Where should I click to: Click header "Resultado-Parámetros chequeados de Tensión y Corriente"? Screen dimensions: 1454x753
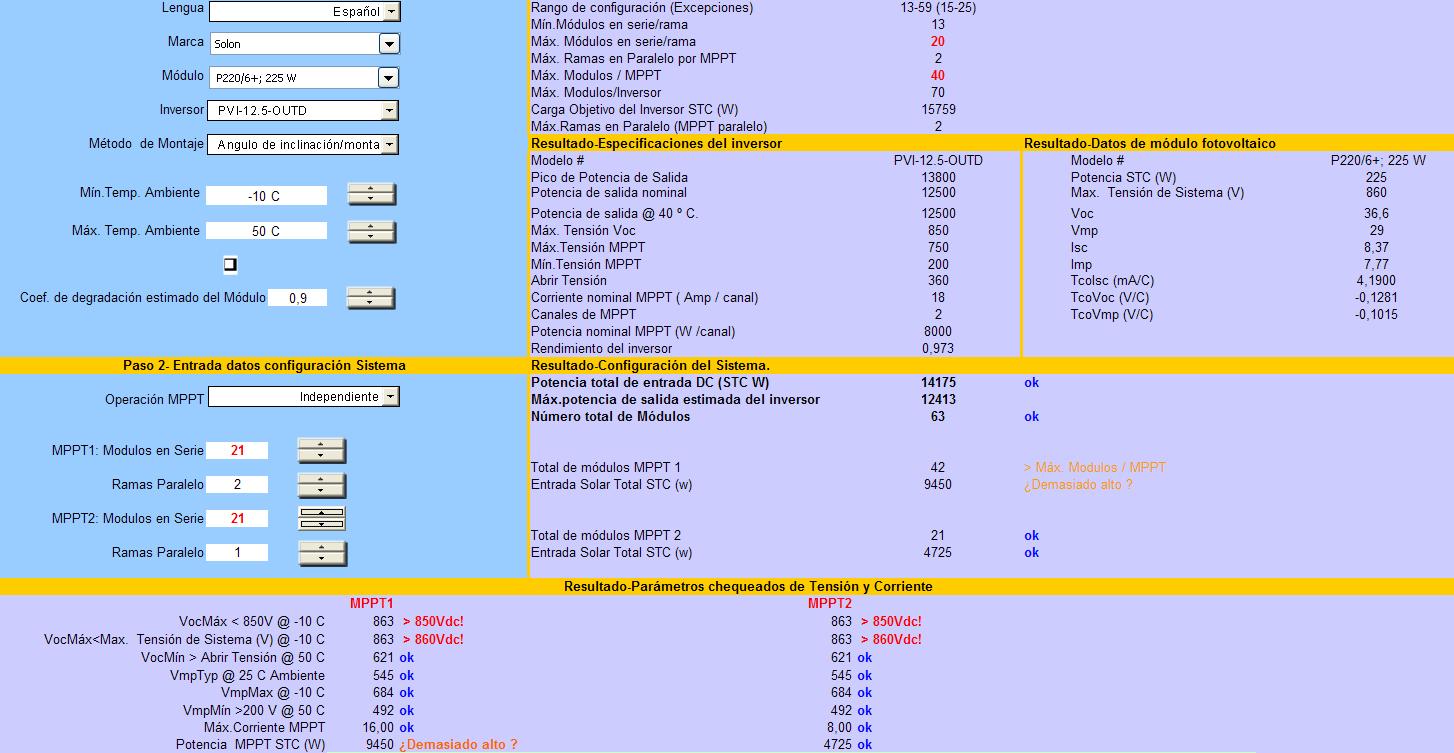(748, 587)
